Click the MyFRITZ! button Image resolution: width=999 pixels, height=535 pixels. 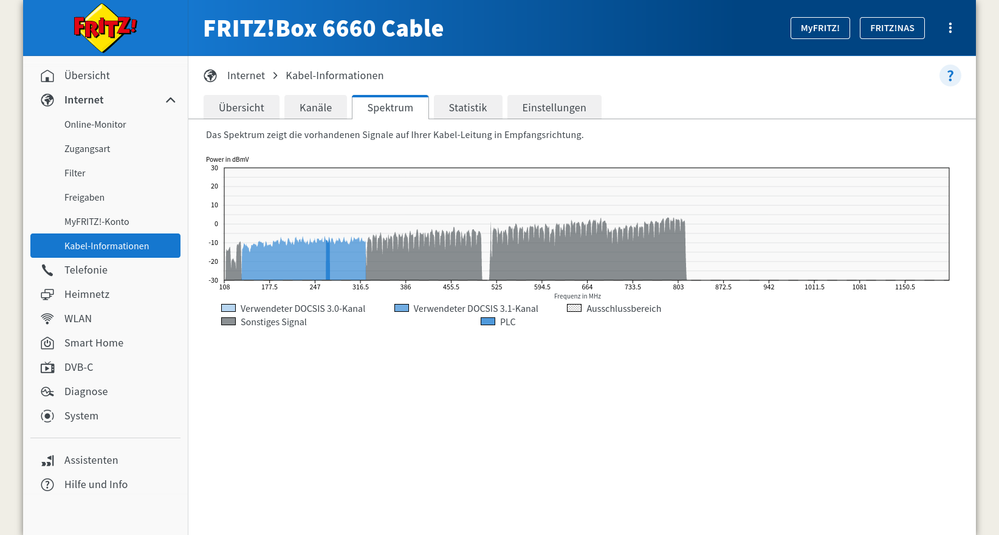tap(820, 28)
